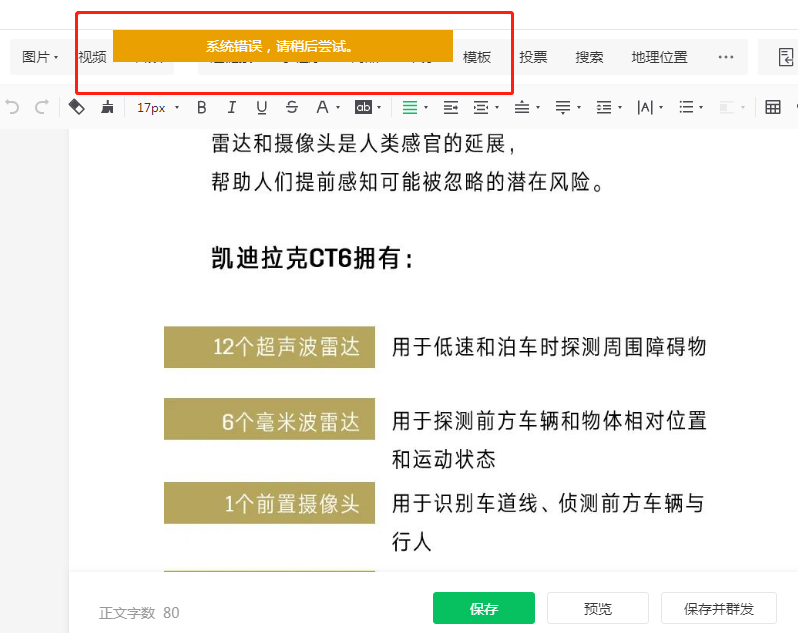Click the greyed-out image float icon

(726, 107)
